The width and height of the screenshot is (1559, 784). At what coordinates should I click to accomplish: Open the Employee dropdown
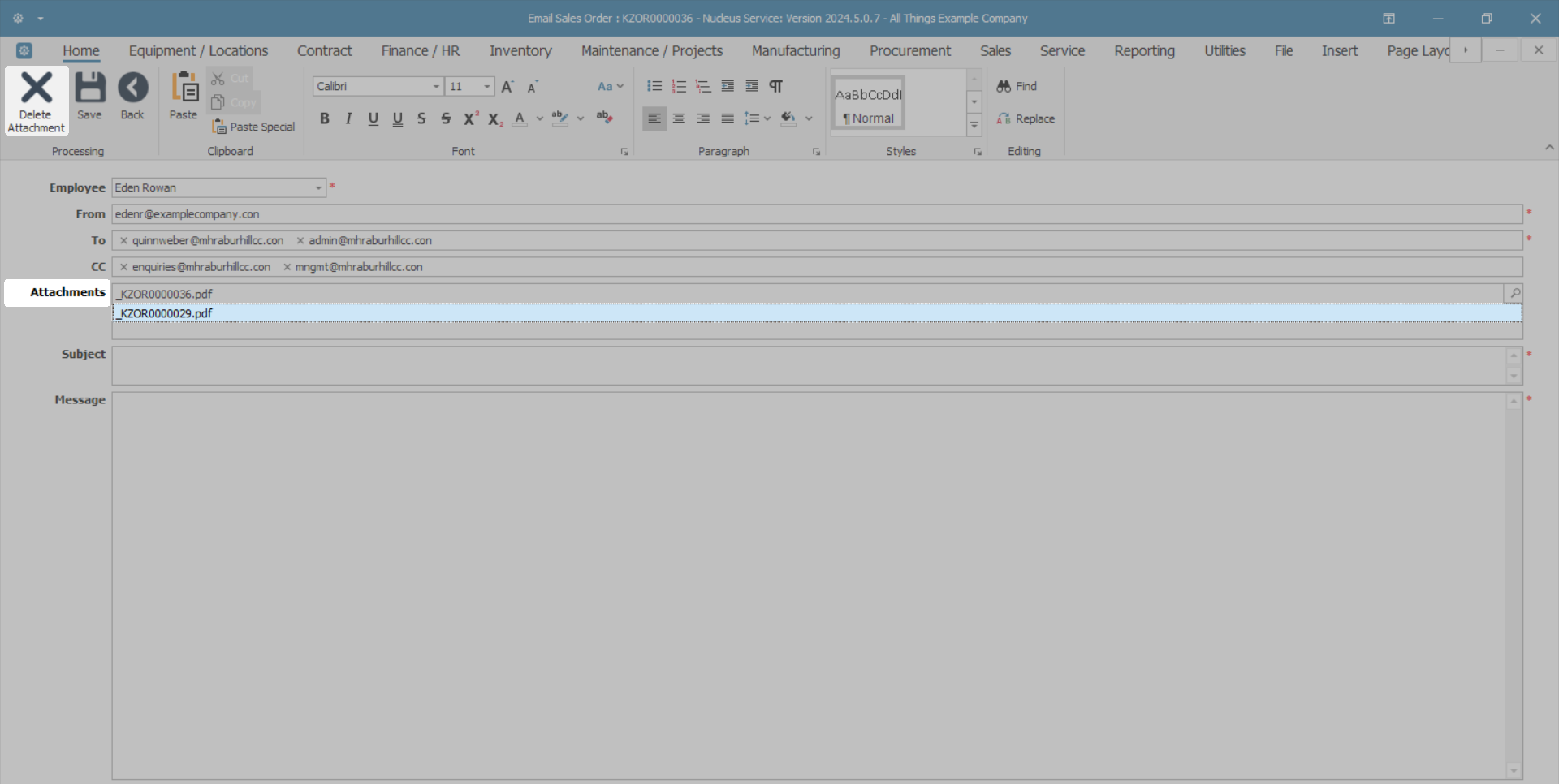tap(318, 187)
